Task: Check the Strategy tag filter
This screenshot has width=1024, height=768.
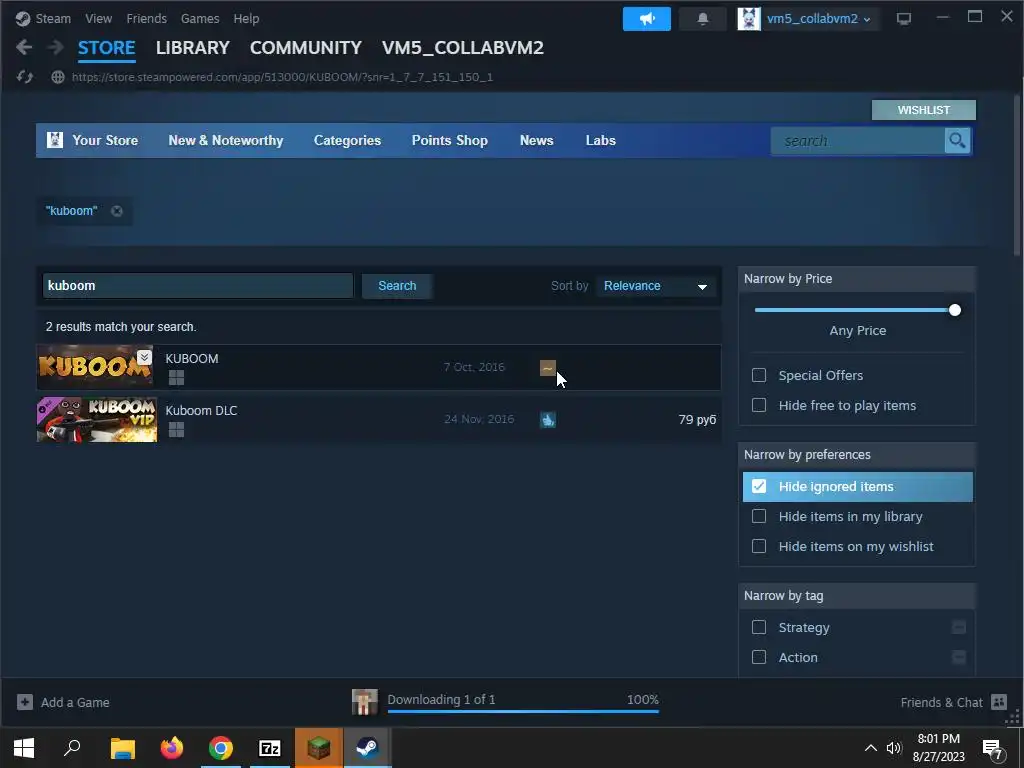Action: point(759,627)
